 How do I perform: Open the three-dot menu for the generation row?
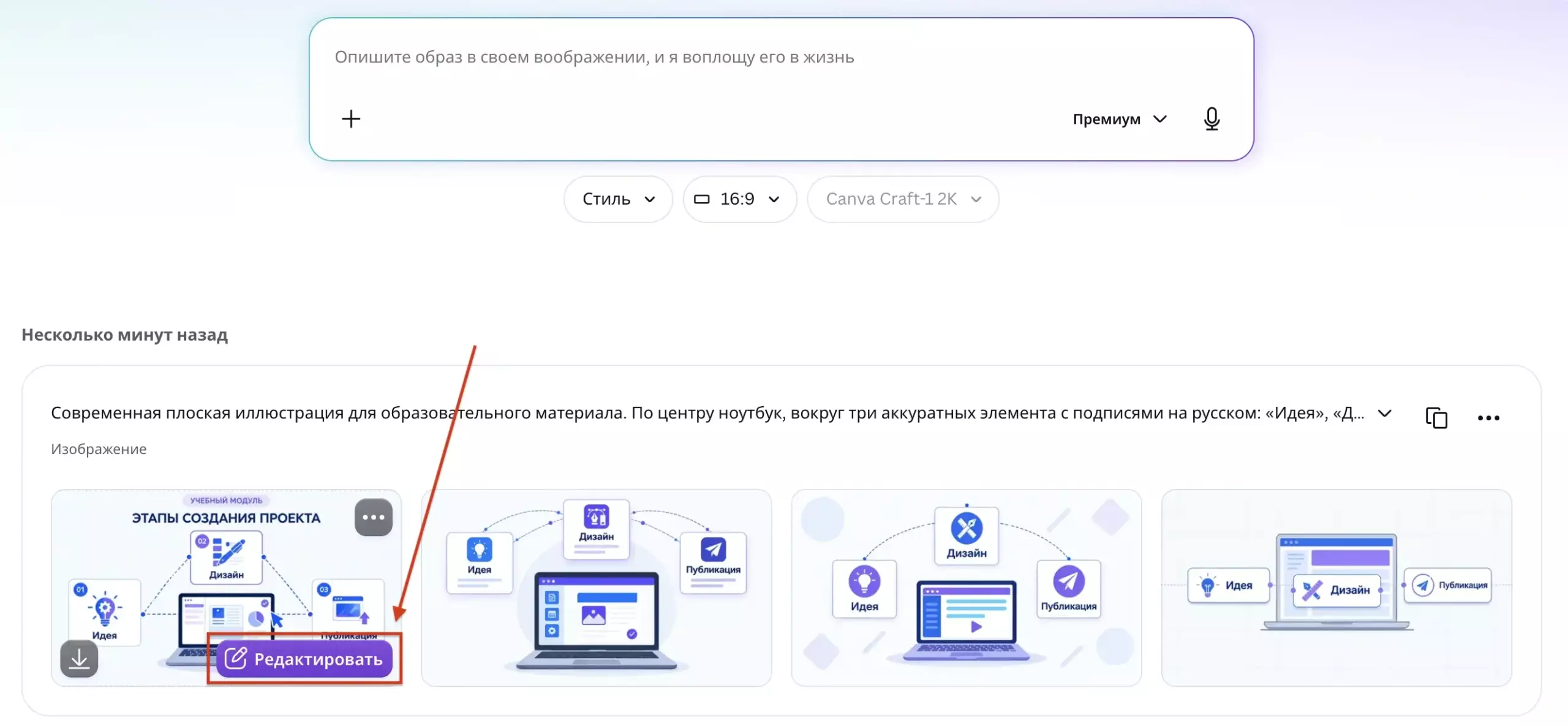pyautogui.click(x=1488, y=418)
